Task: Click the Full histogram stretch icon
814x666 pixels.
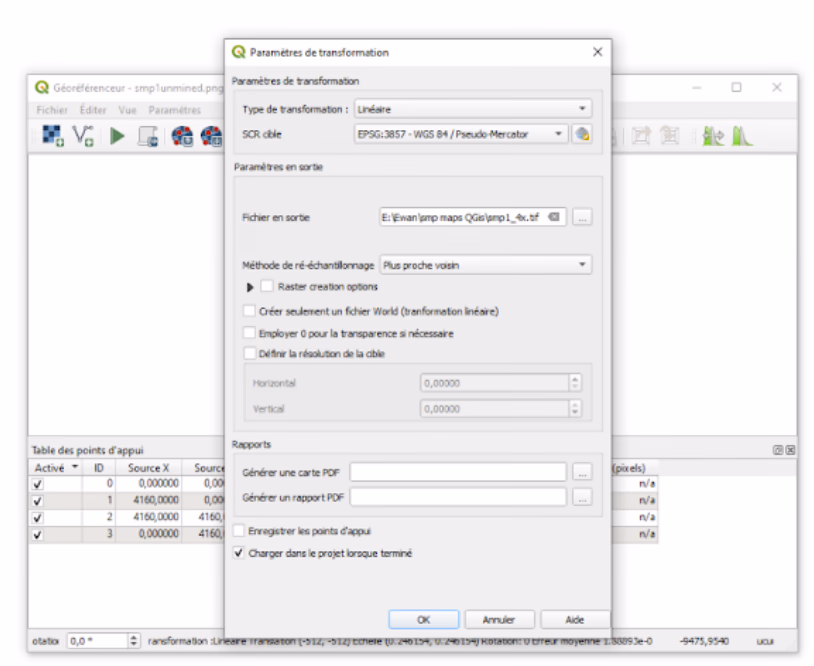Action: point(741,136)
